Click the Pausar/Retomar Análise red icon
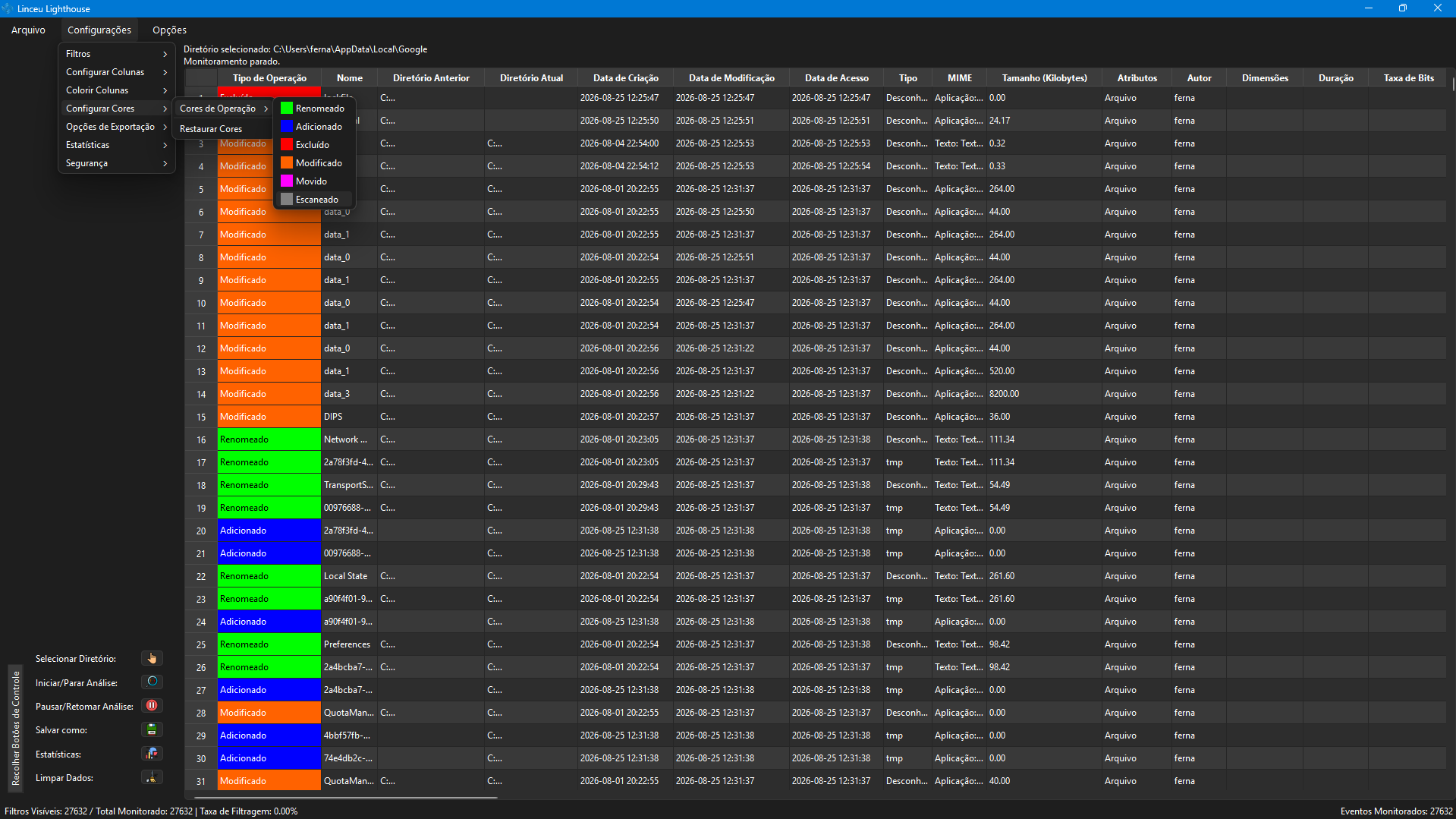Viewport: 1456px width, 819px height. 152,706
